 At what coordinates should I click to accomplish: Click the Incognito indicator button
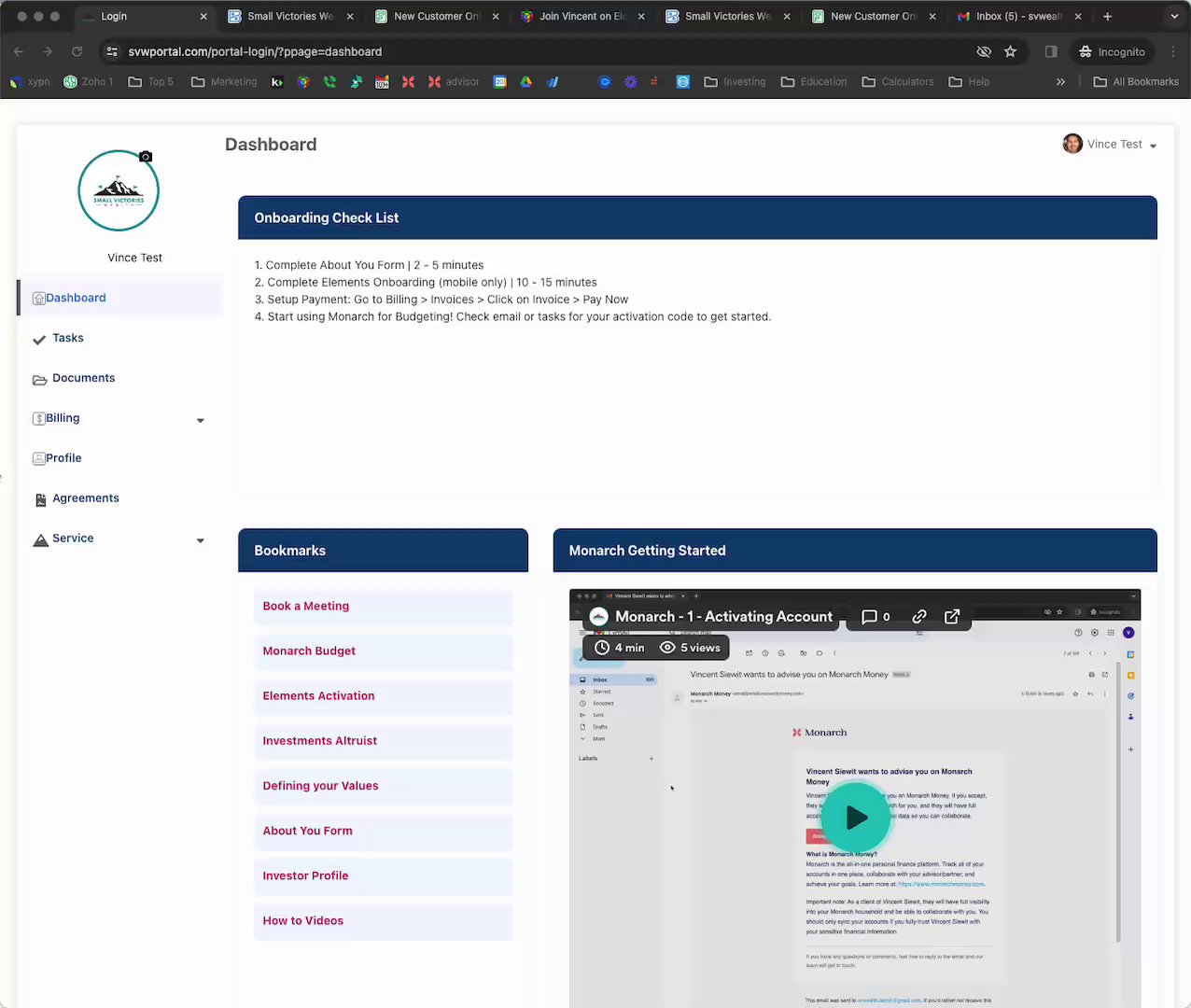coord(1113,51)
